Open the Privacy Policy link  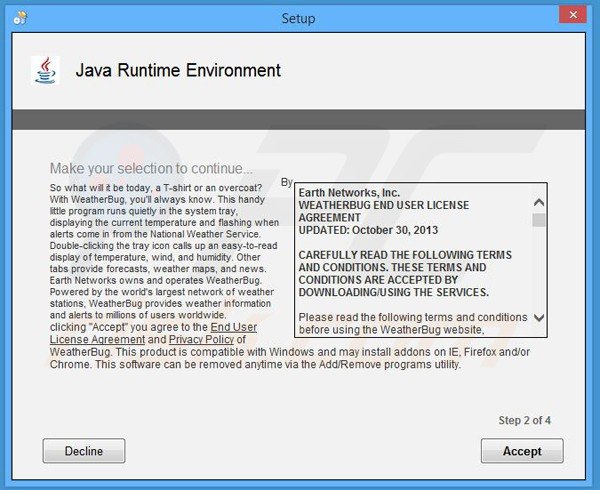pyautogui.click(x=201, y=339)
